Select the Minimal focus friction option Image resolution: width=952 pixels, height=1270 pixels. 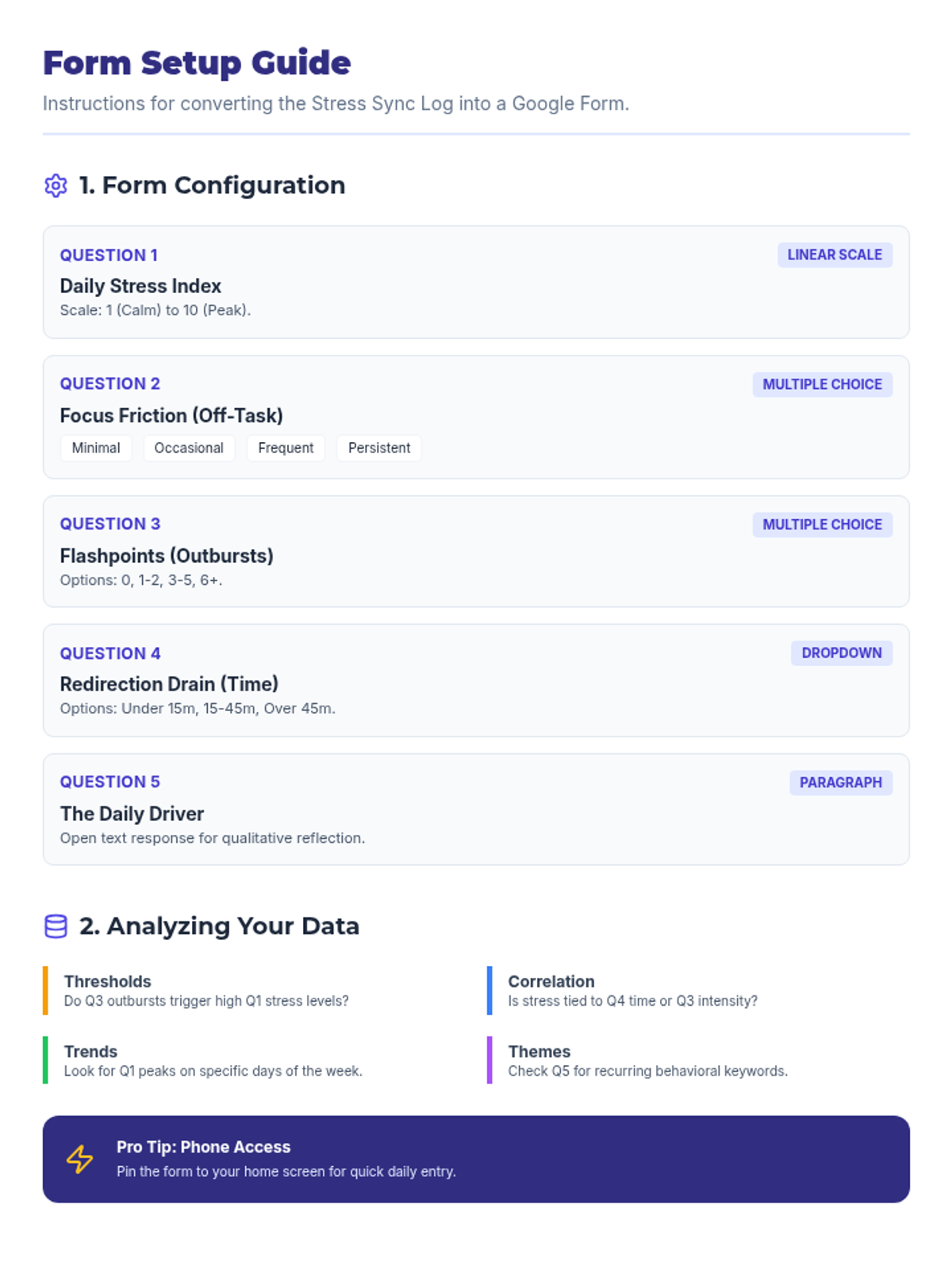pyautogui.click(x=96, y=448)
